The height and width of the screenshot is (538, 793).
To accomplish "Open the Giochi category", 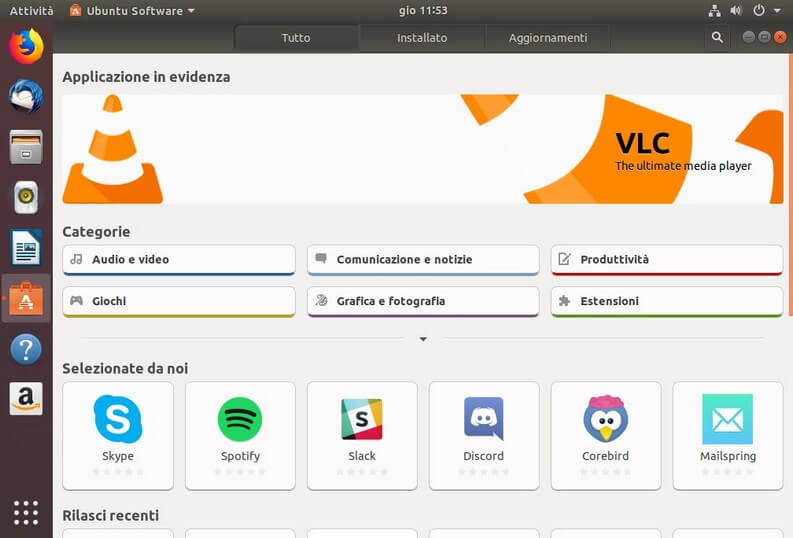I will pos(179,301).
